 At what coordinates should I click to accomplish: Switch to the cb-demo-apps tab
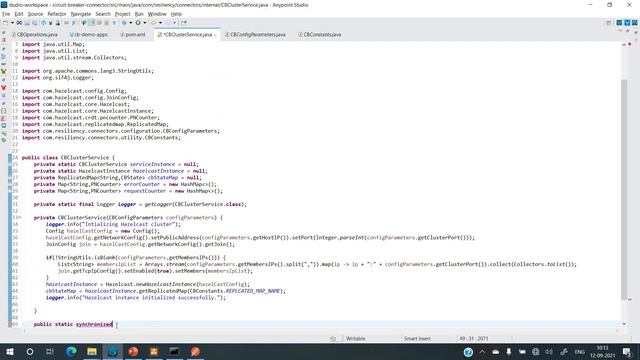coord(89,35)
